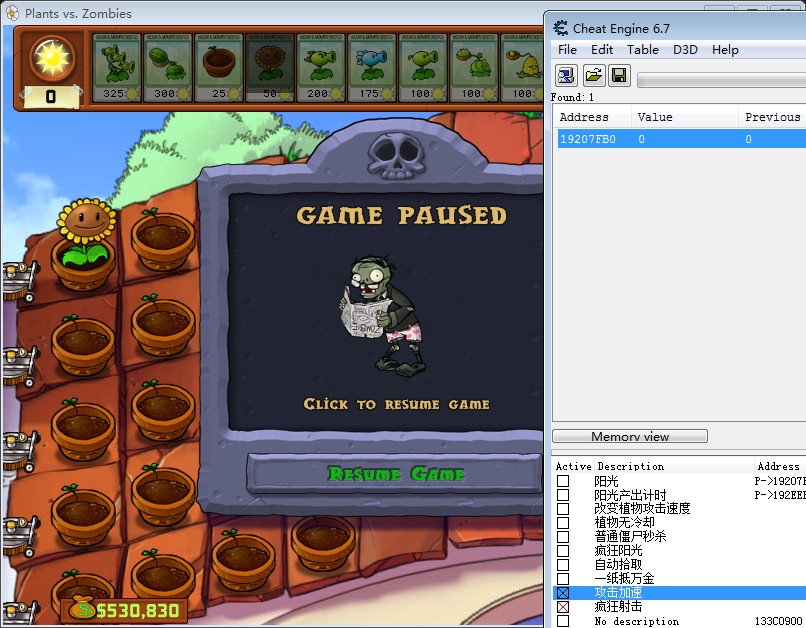
Task: Click the $530,830 money amount
Action: click(137, 610)
